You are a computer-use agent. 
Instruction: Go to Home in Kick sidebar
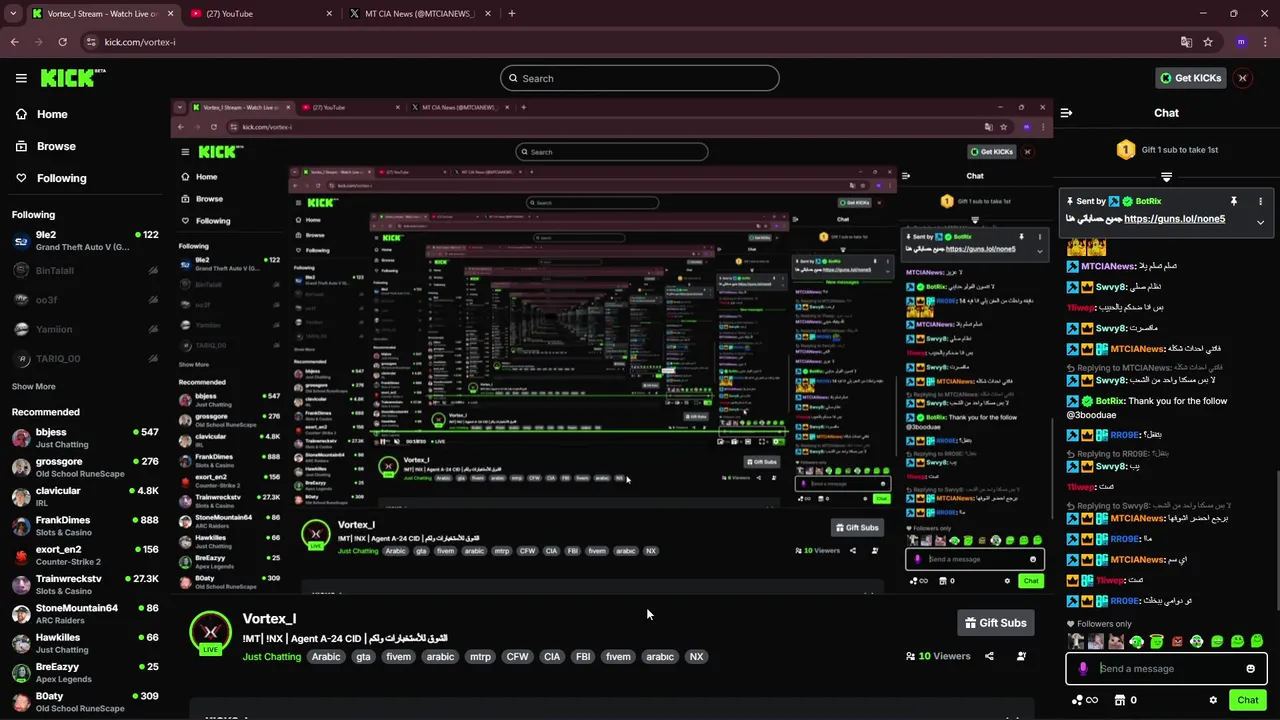[x=42, y=114]
